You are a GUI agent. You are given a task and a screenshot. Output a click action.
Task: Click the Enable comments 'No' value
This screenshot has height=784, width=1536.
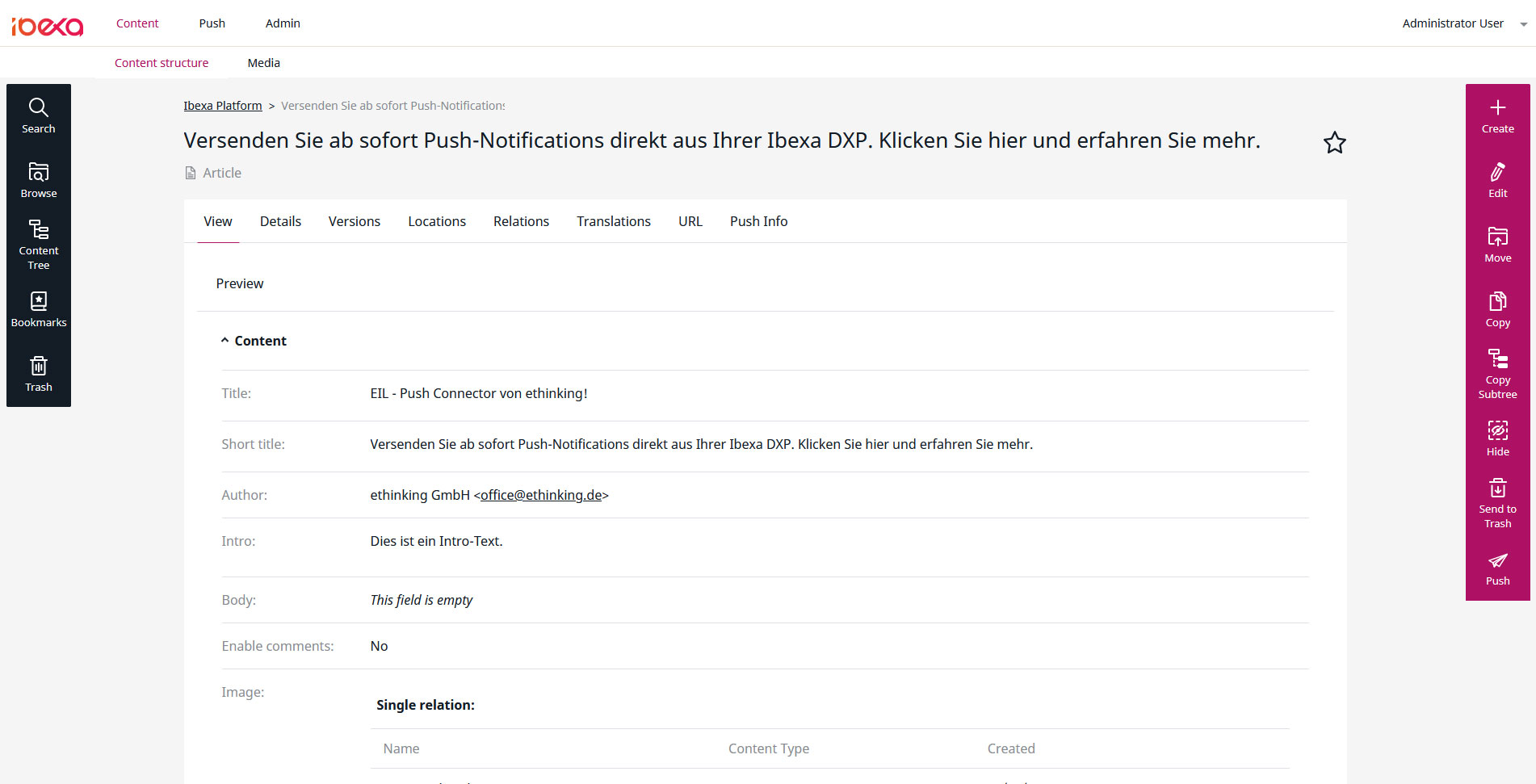[379, 646]
